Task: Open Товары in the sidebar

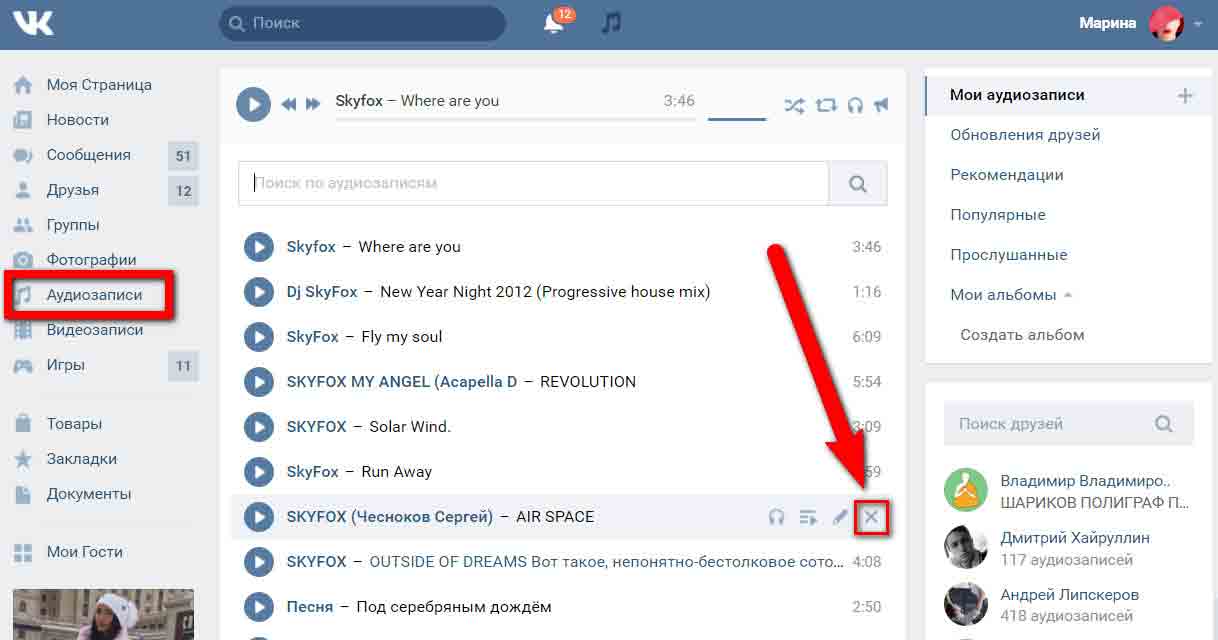Action: [x=74, y=424]
